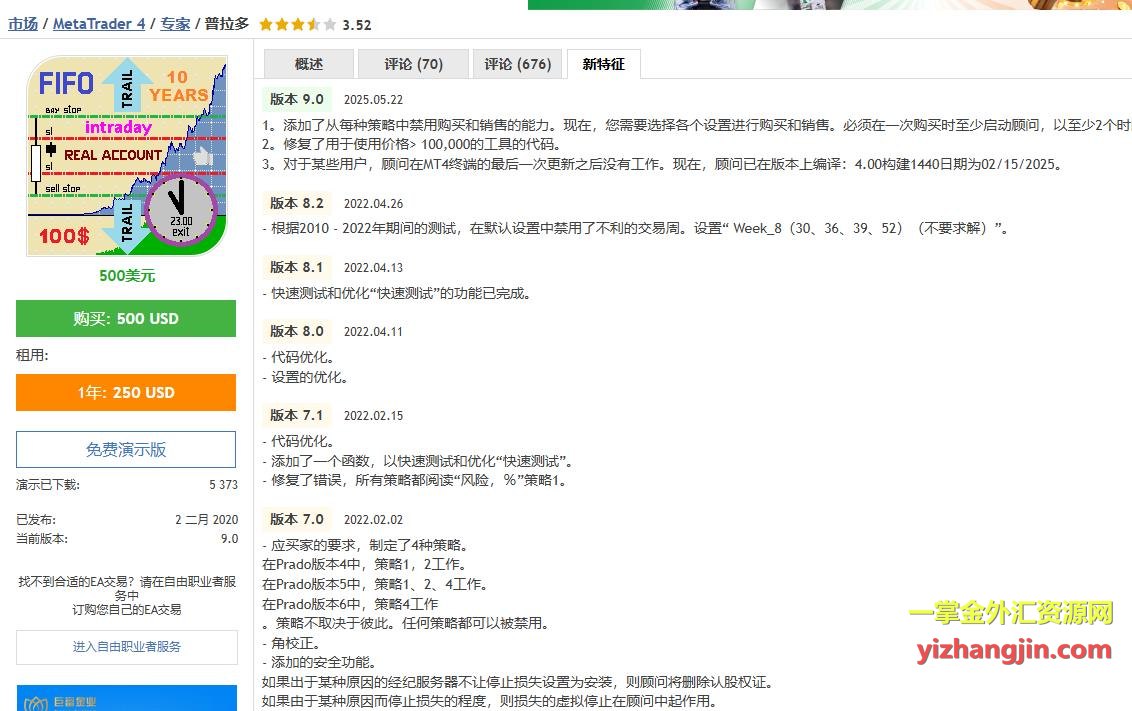
Task: Click the 租用: label
Action: 32,354
